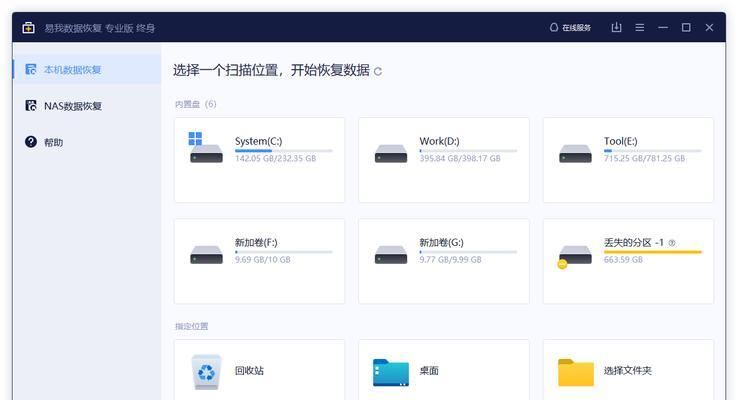Click the 选择文件夹 label
738x400 pixels.
627,370
